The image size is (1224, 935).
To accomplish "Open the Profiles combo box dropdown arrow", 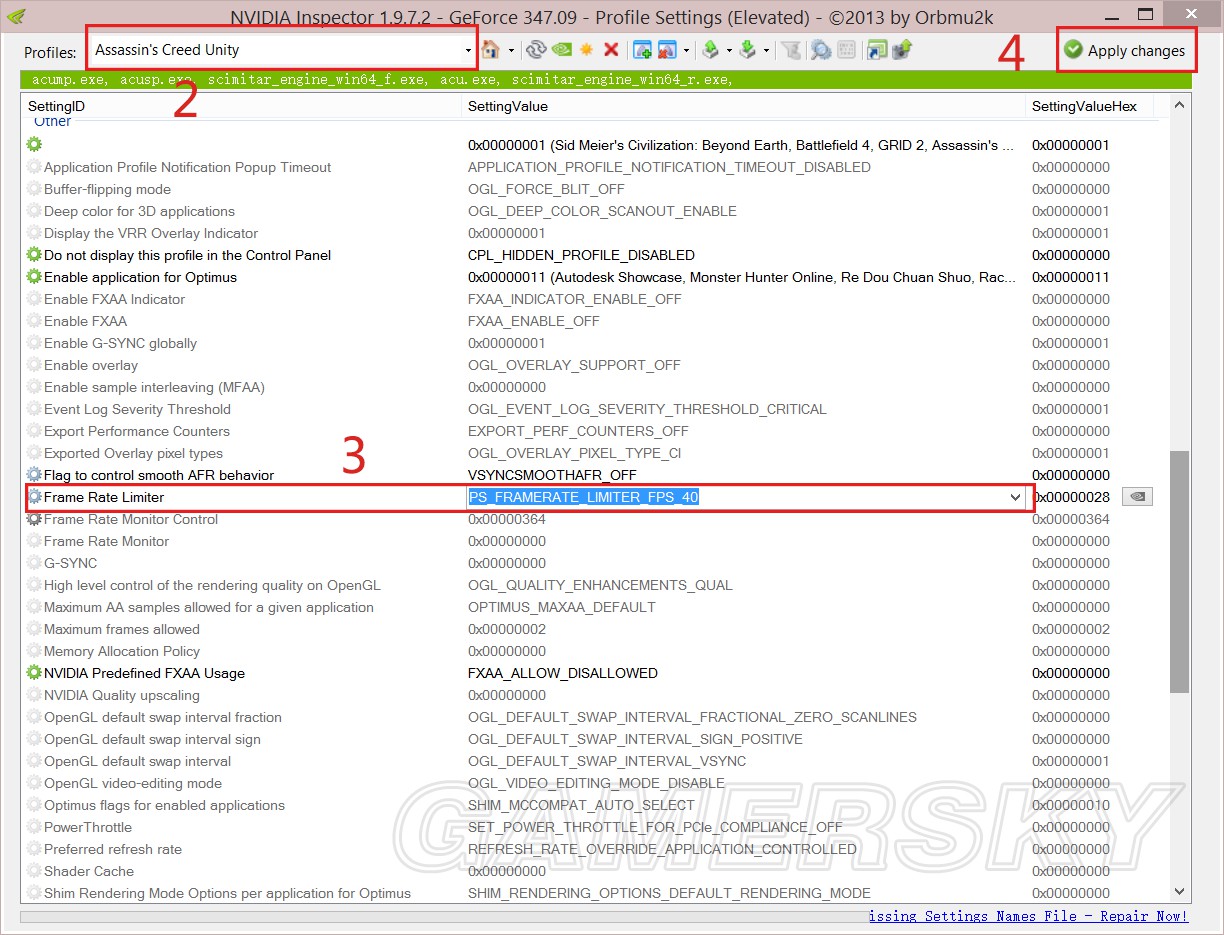I will tap(468, 50).
